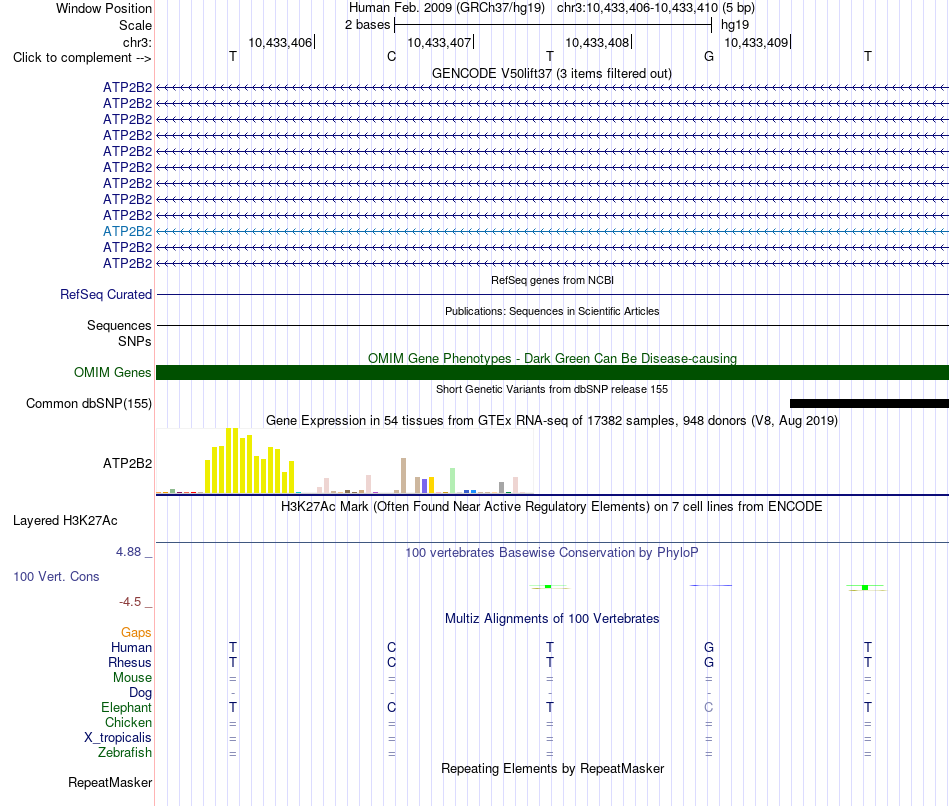Viewport: 950px width, 806px height.
Task: Click the 10,433,409 ruler position
Action: 756,42
